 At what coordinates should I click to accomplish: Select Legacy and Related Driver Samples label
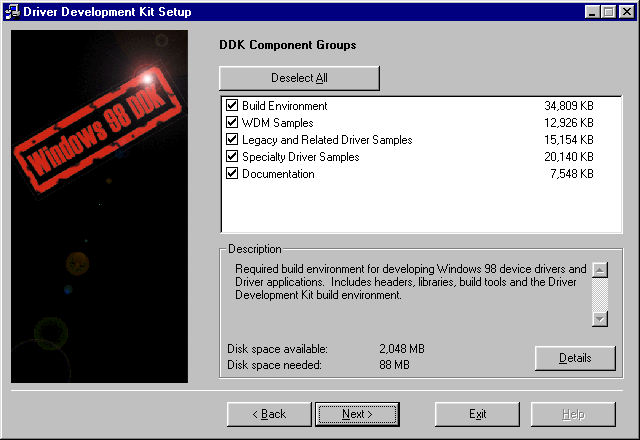327,140
